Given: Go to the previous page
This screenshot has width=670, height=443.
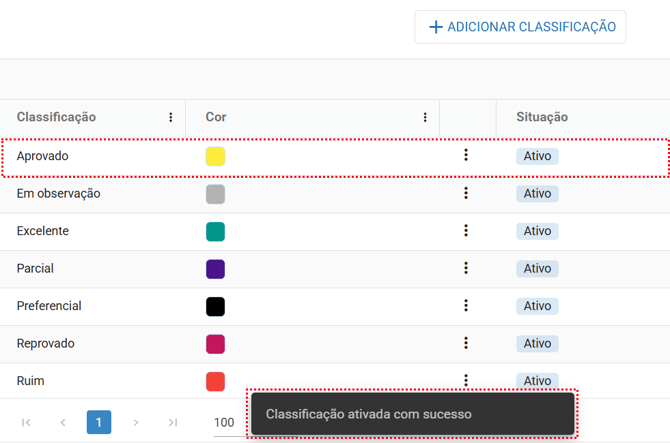Looking at the screenshot, I should 63,422.
